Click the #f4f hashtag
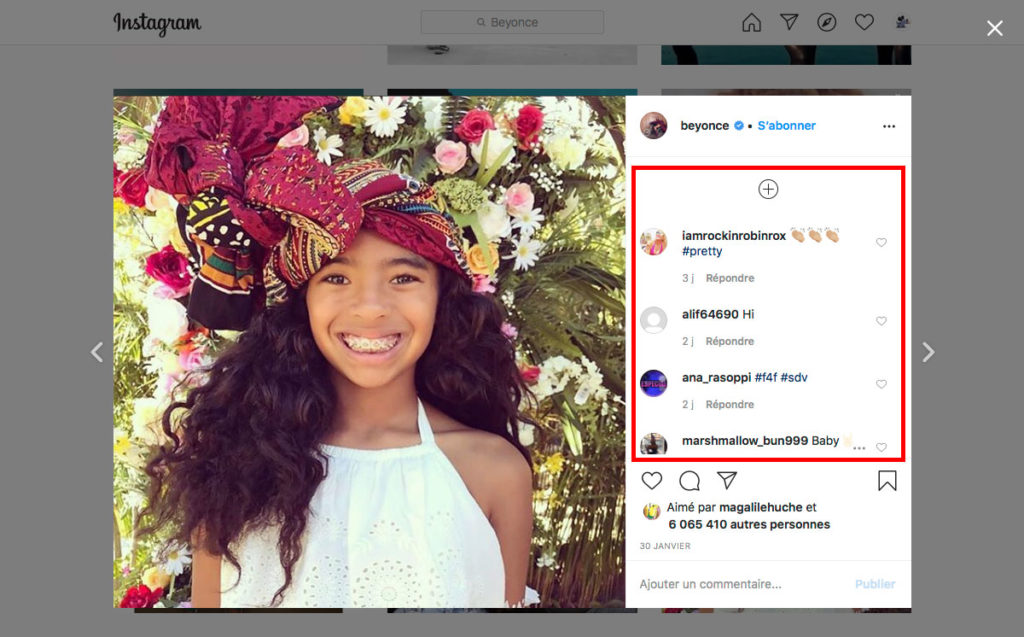This screenshot has height=637, width=1024. pos(766,378)
